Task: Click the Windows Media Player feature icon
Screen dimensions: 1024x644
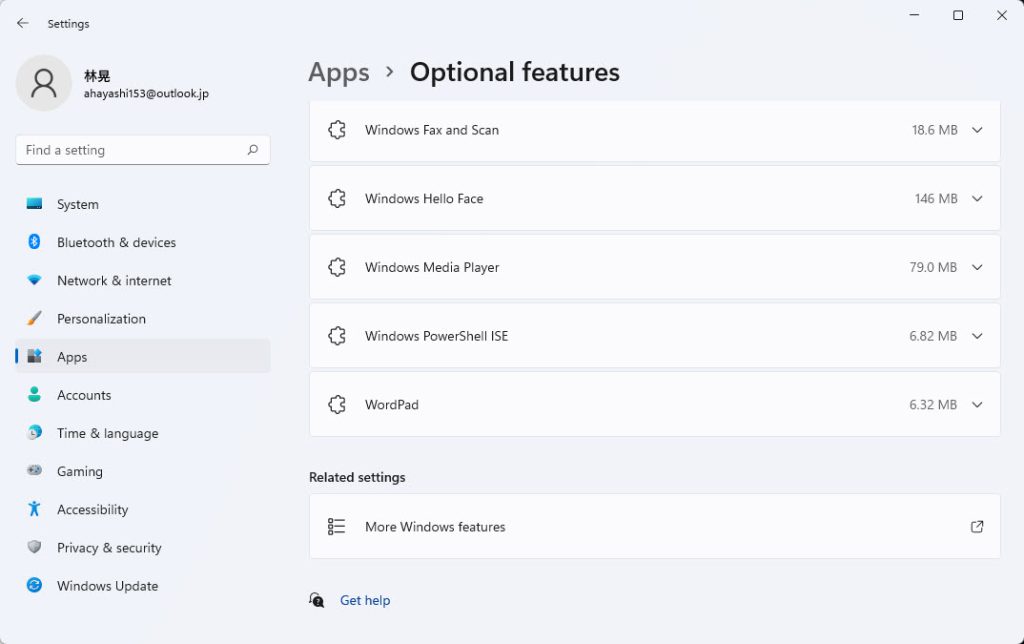Action: 337,267
